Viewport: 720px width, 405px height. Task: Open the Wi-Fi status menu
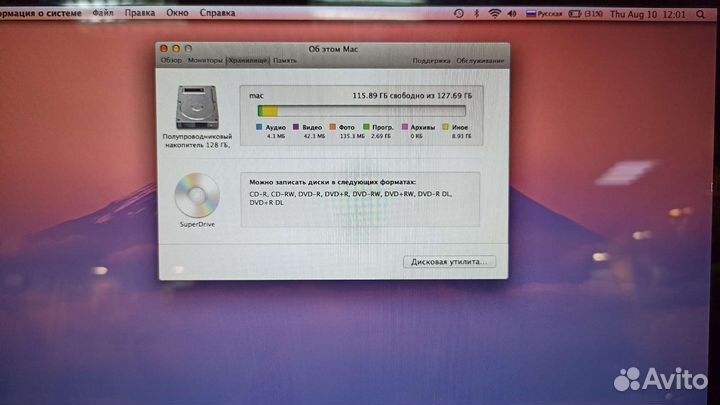coord(494,14)
